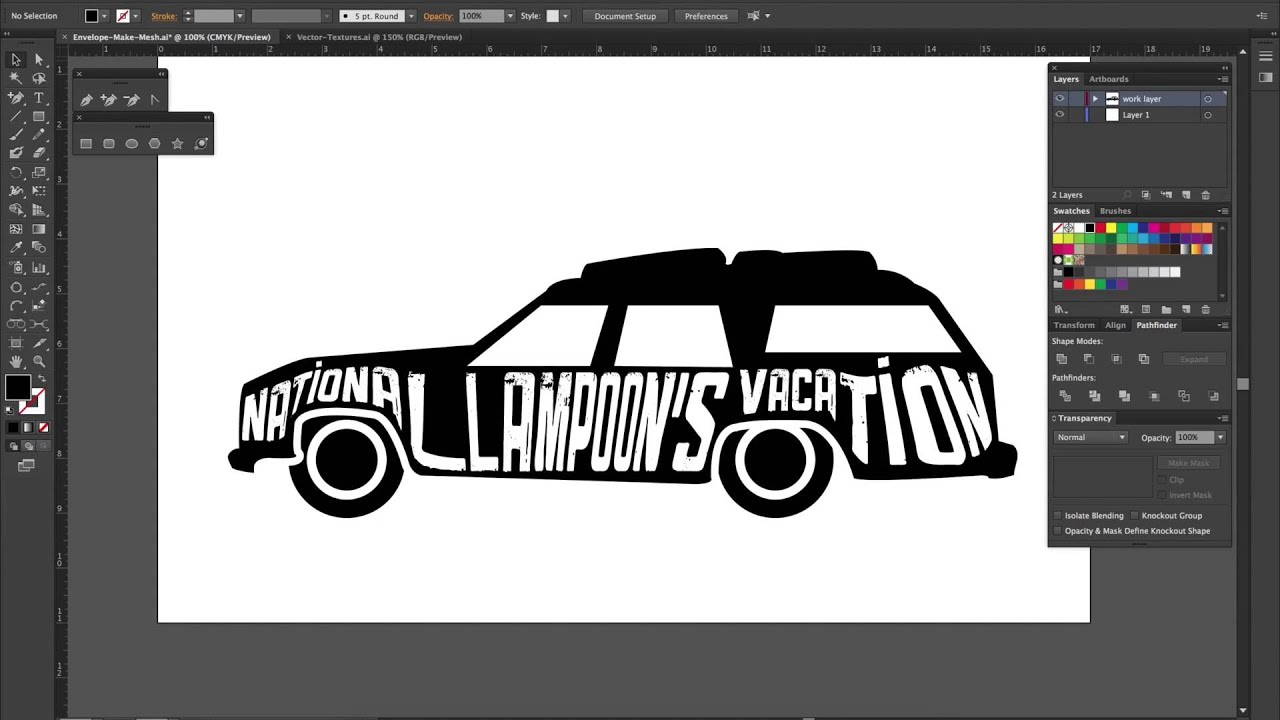
Task: Select the Magic Wand tool
Action: click(16, 78)
